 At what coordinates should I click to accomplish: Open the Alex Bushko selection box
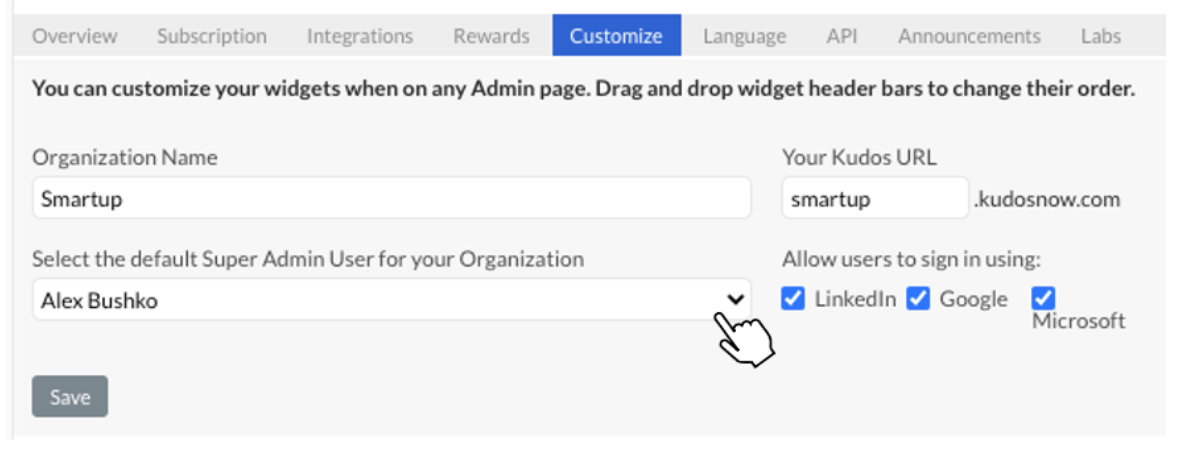[x=391, y=299]
